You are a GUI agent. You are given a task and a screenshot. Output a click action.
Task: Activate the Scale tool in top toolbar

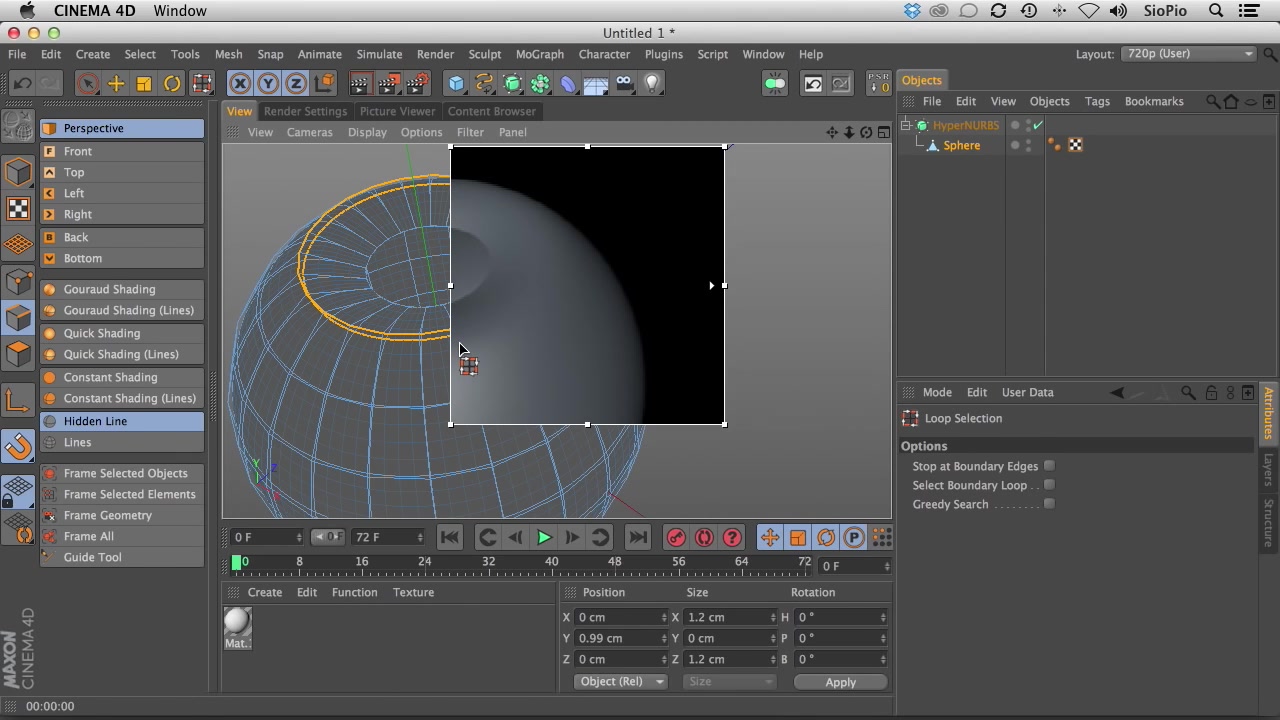tap(144, 84)
